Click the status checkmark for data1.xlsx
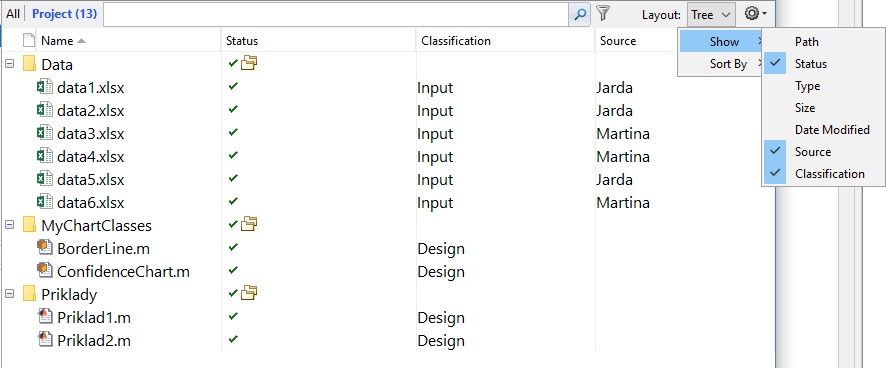Viewport: 888px width, 368px height. [x=233, y=87]
